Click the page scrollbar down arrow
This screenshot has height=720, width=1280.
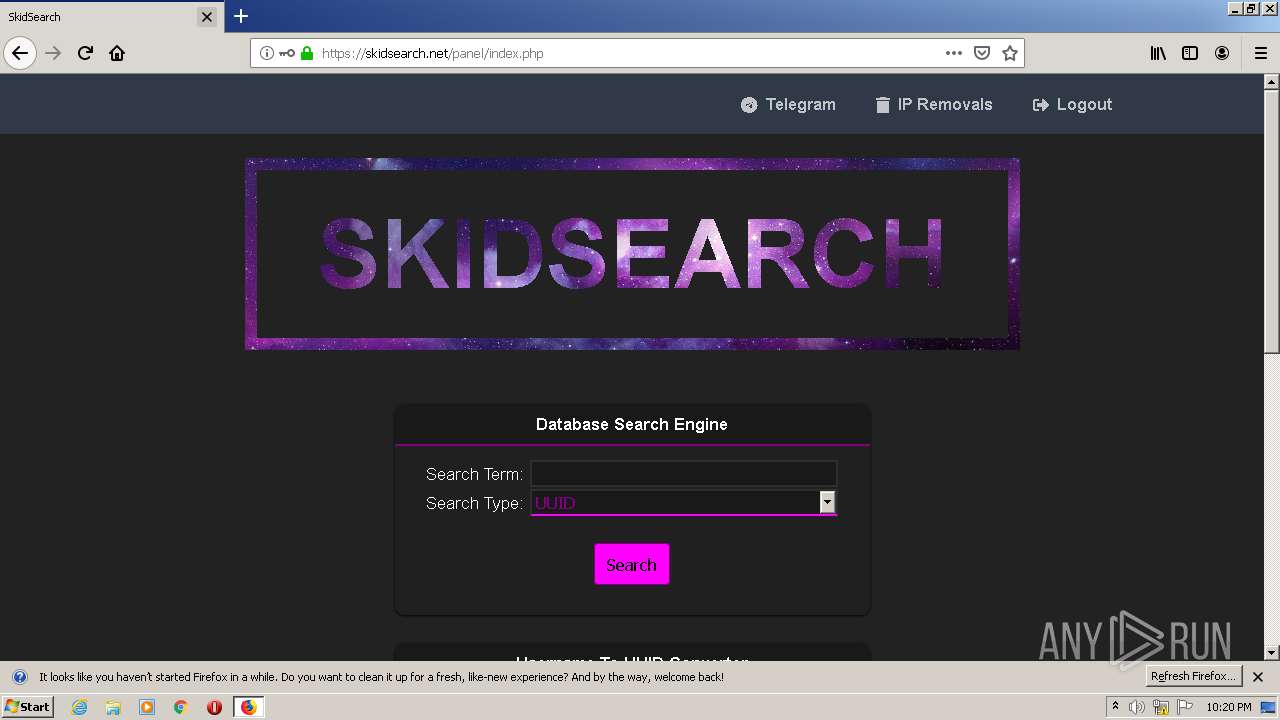[1272, 653]
